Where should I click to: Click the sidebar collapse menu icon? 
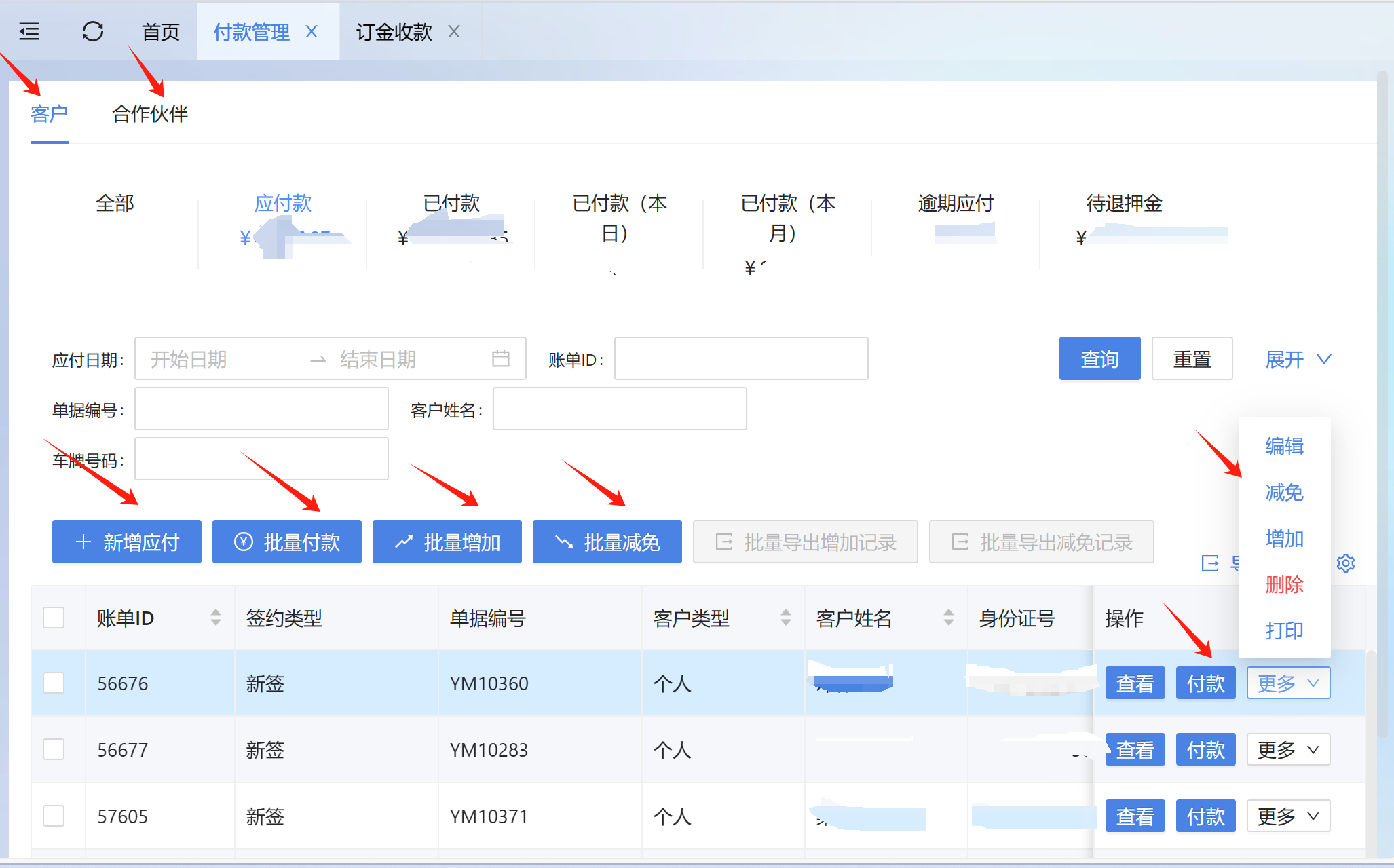coord(29,31)
